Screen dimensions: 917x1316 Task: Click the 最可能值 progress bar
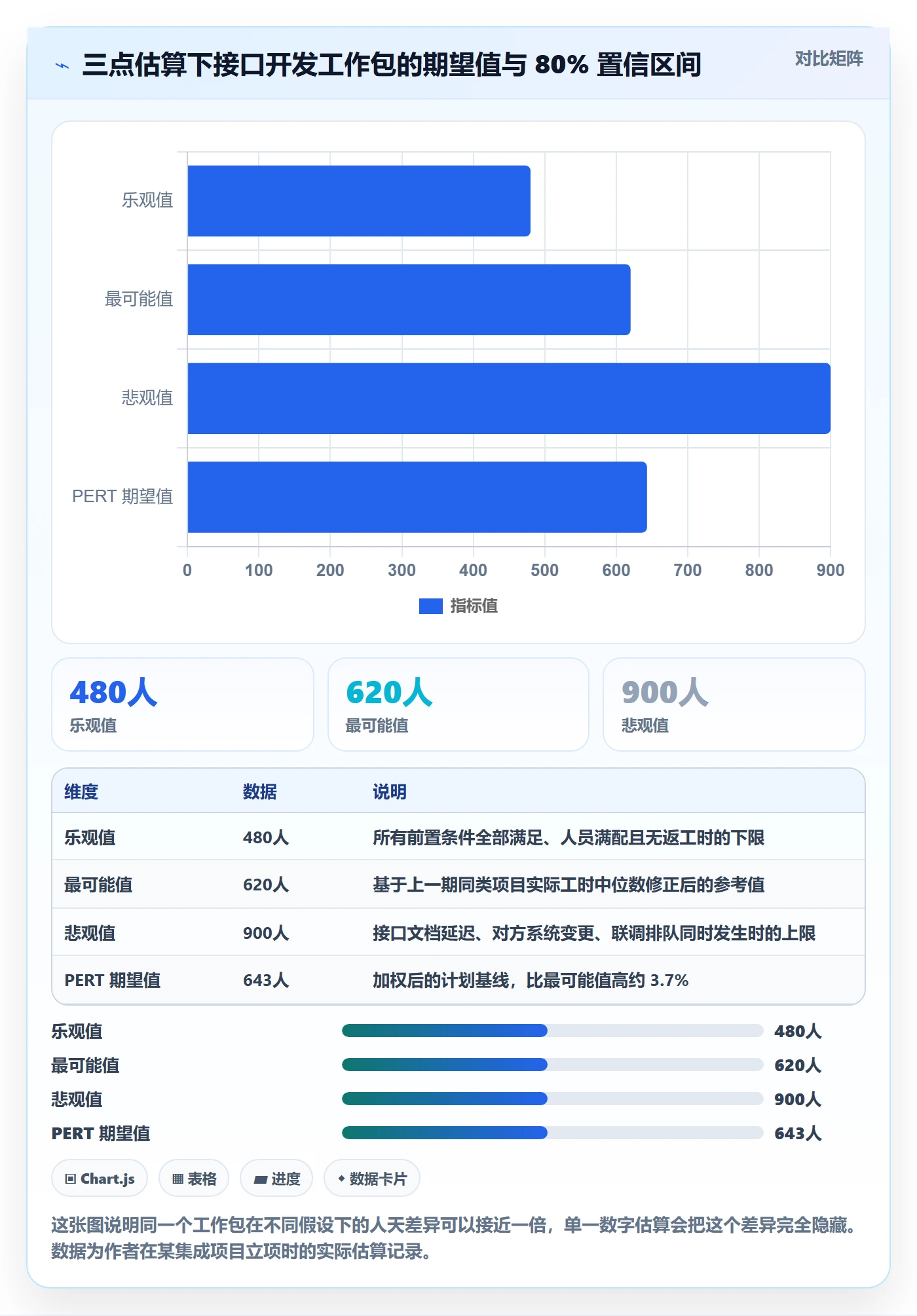(x=552, y=1065)
